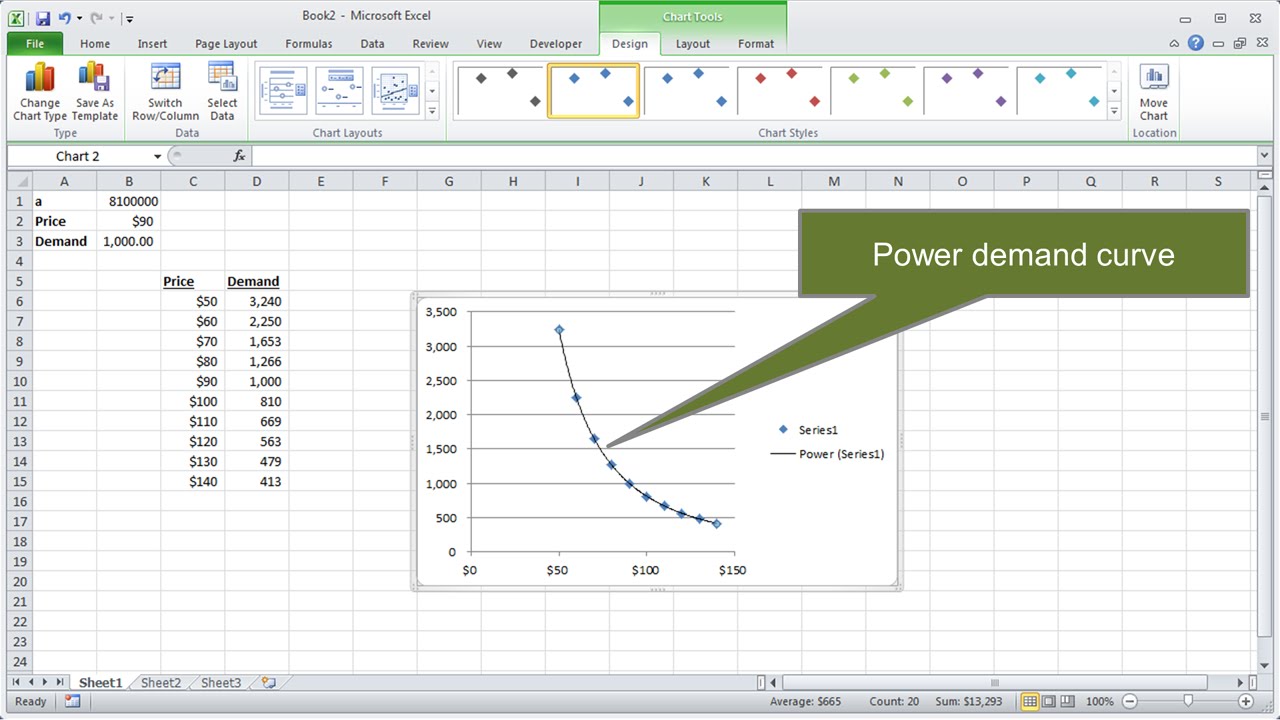Click the 100% zoom level
The height and width of the screenshot is (720, 1280).
pos(1100,702)
